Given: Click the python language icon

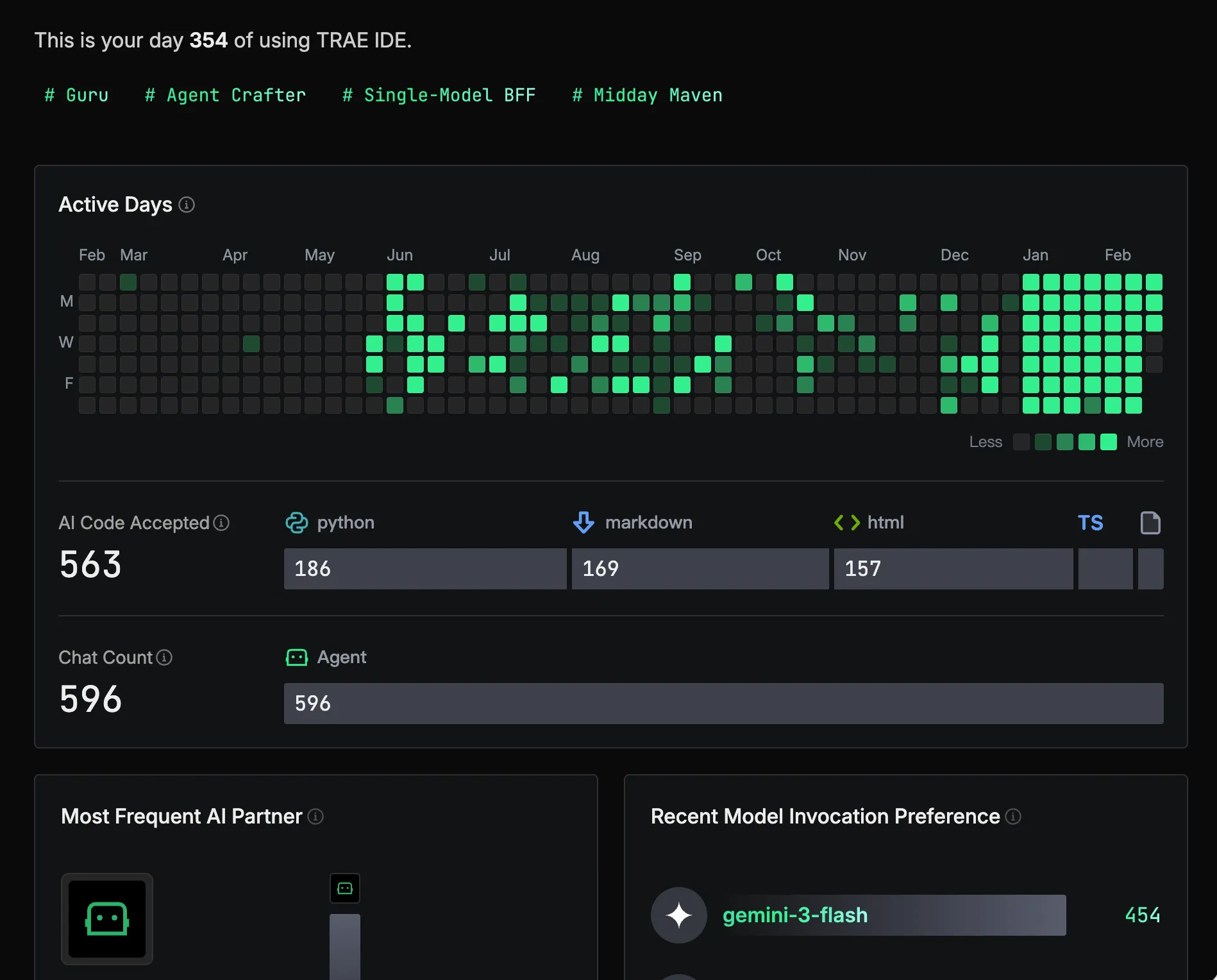Looking at the screenshot, I should pyautogui.click(x=297, y=523).
